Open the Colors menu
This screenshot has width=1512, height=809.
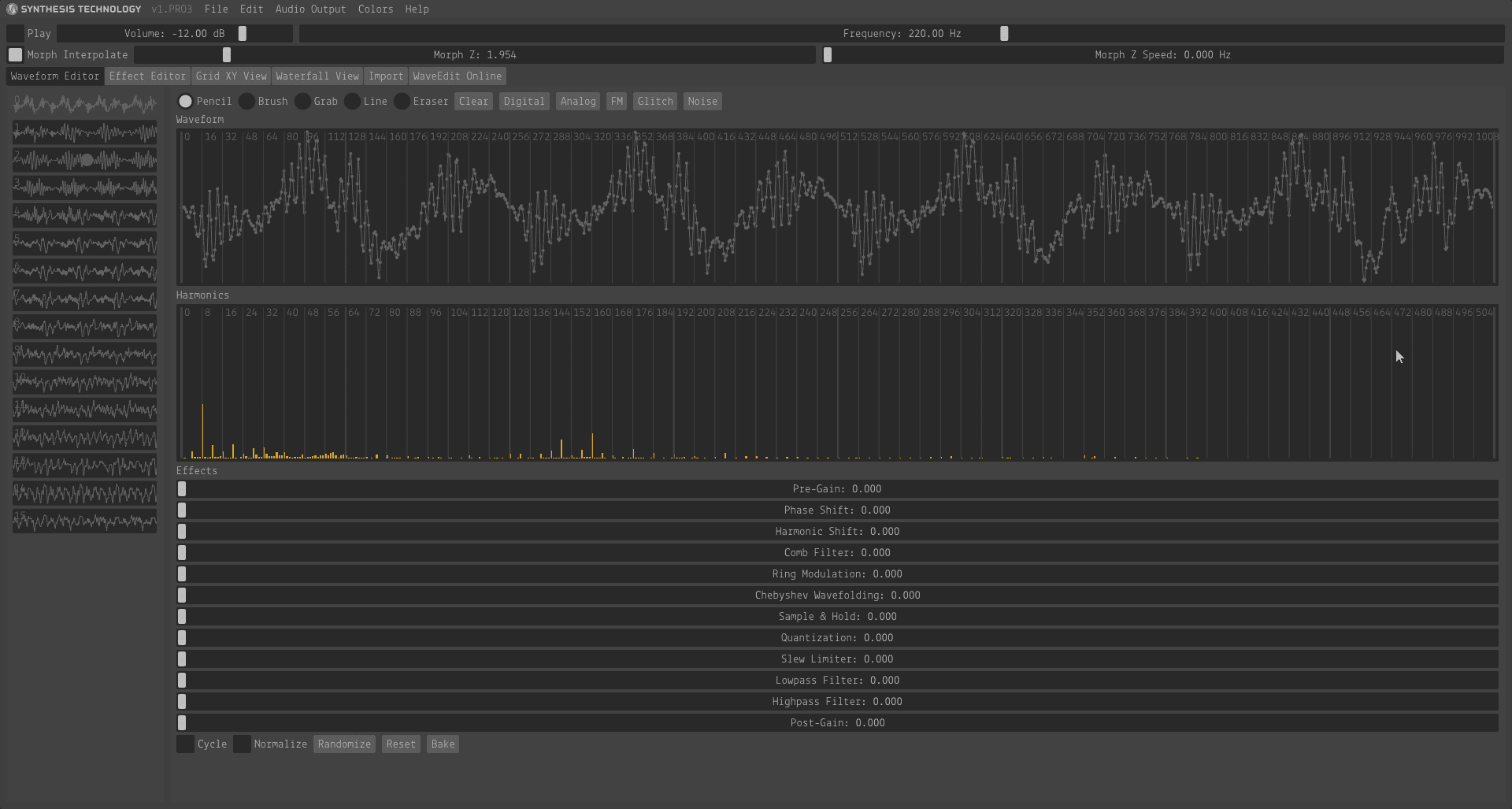pos(376,9)
